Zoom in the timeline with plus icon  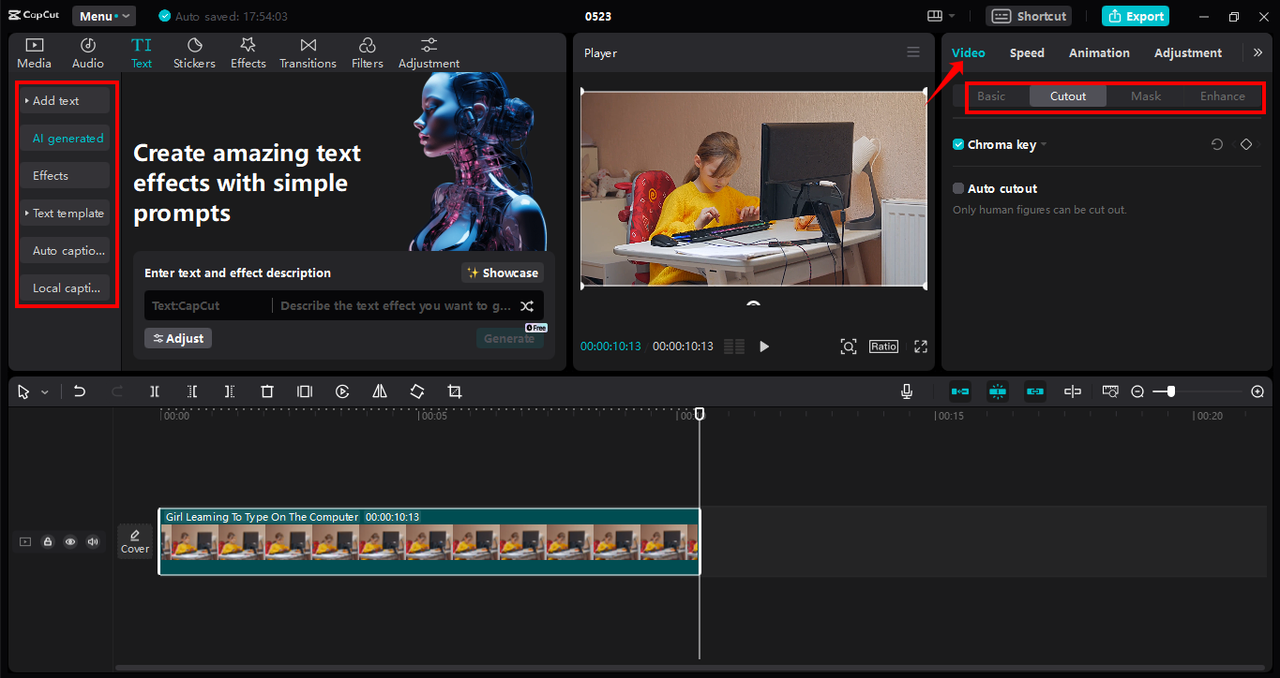pyautogui.click(x=1258, y=392)
